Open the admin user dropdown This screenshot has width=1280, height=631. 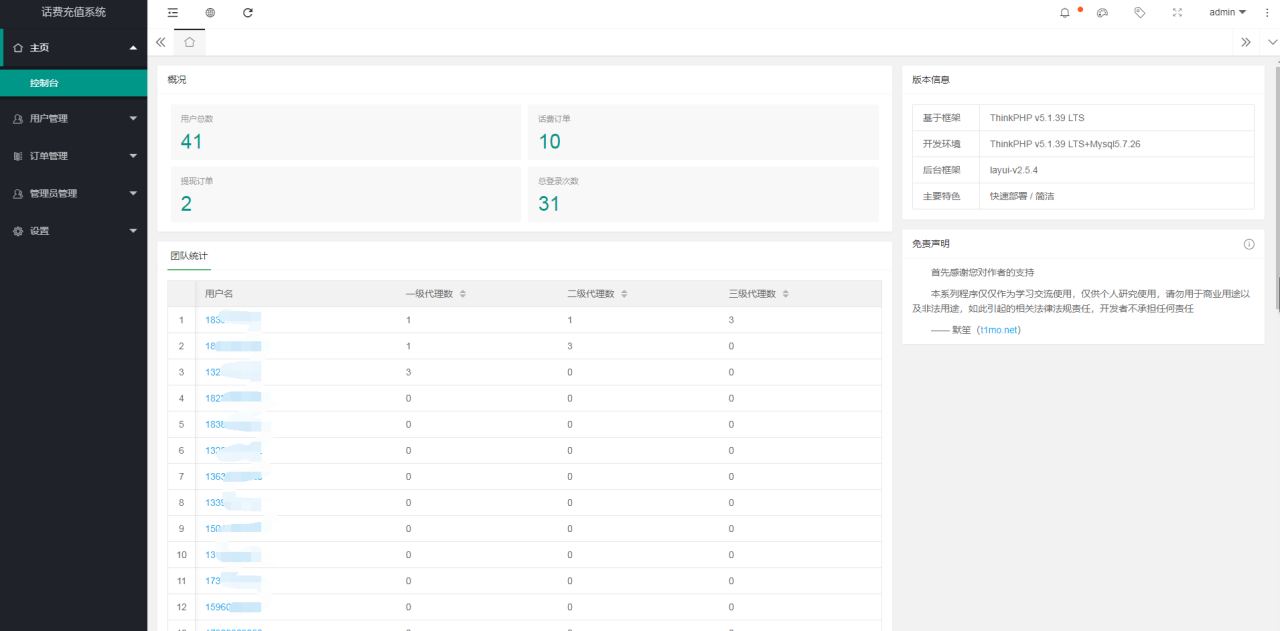(x=1227, y=13)
